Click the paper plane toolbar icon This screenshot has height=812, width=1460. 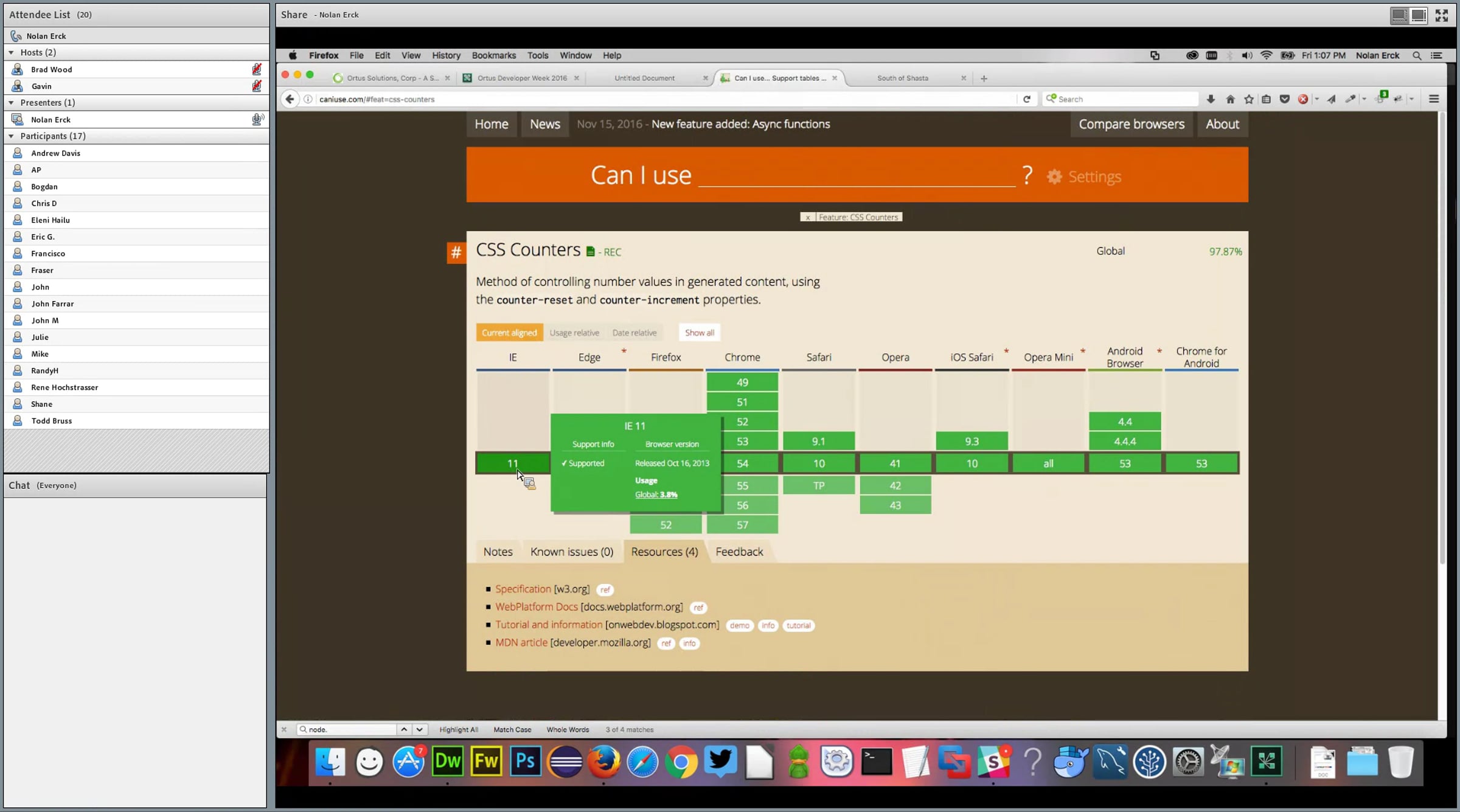[x=1332, y=99]
